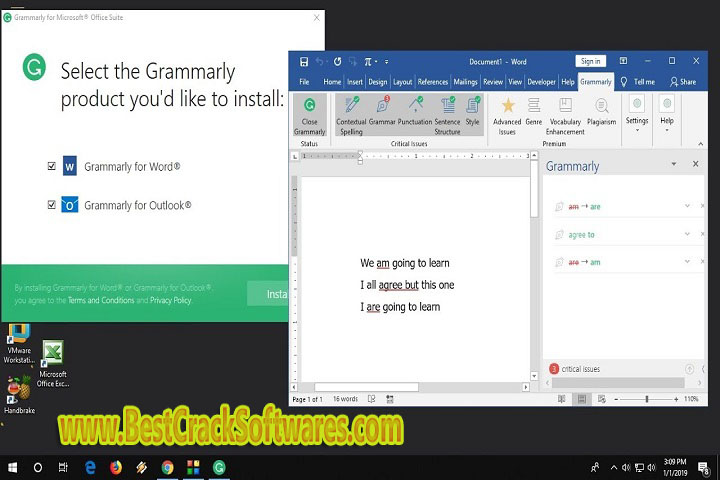Viewport: 720px width, 480px height.
Task: Switch to the Design tab
Action: 377,82
